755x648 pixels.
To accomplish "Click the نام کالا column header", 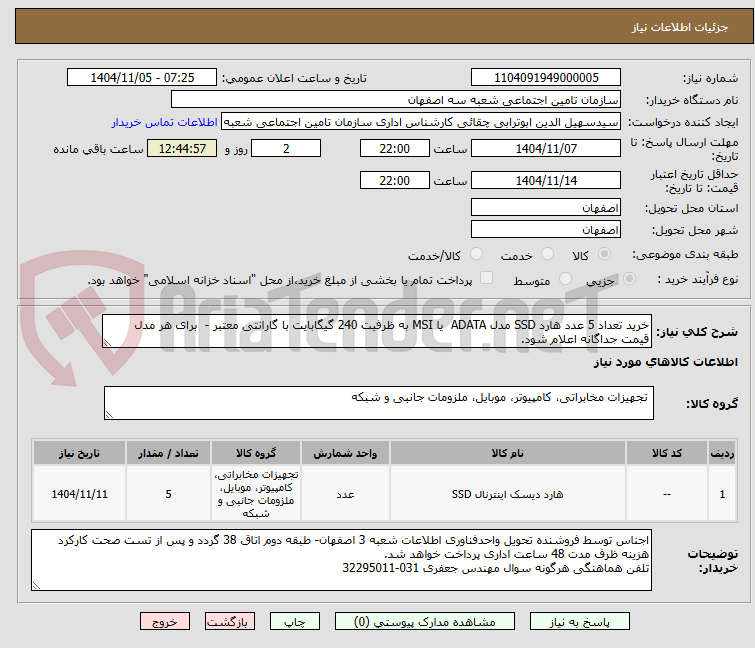I will click(x=508, y=453).
